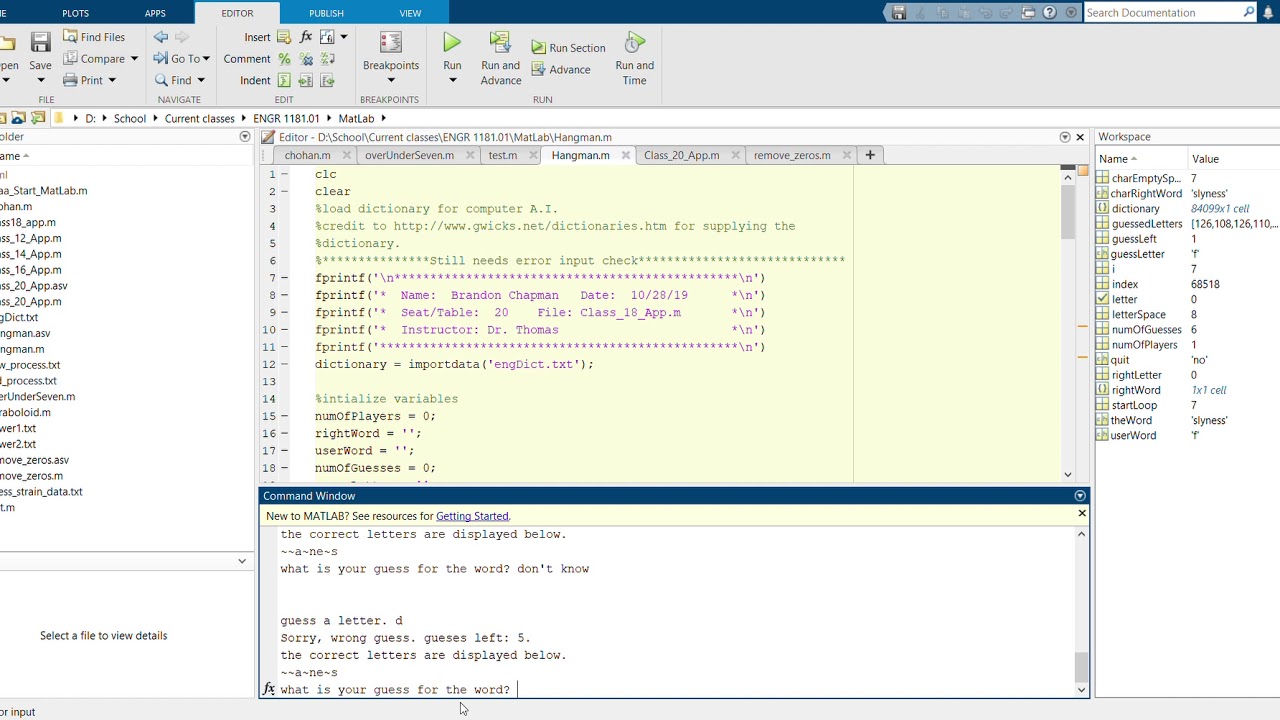Expand the Print dropdown

tap(112, 81)
